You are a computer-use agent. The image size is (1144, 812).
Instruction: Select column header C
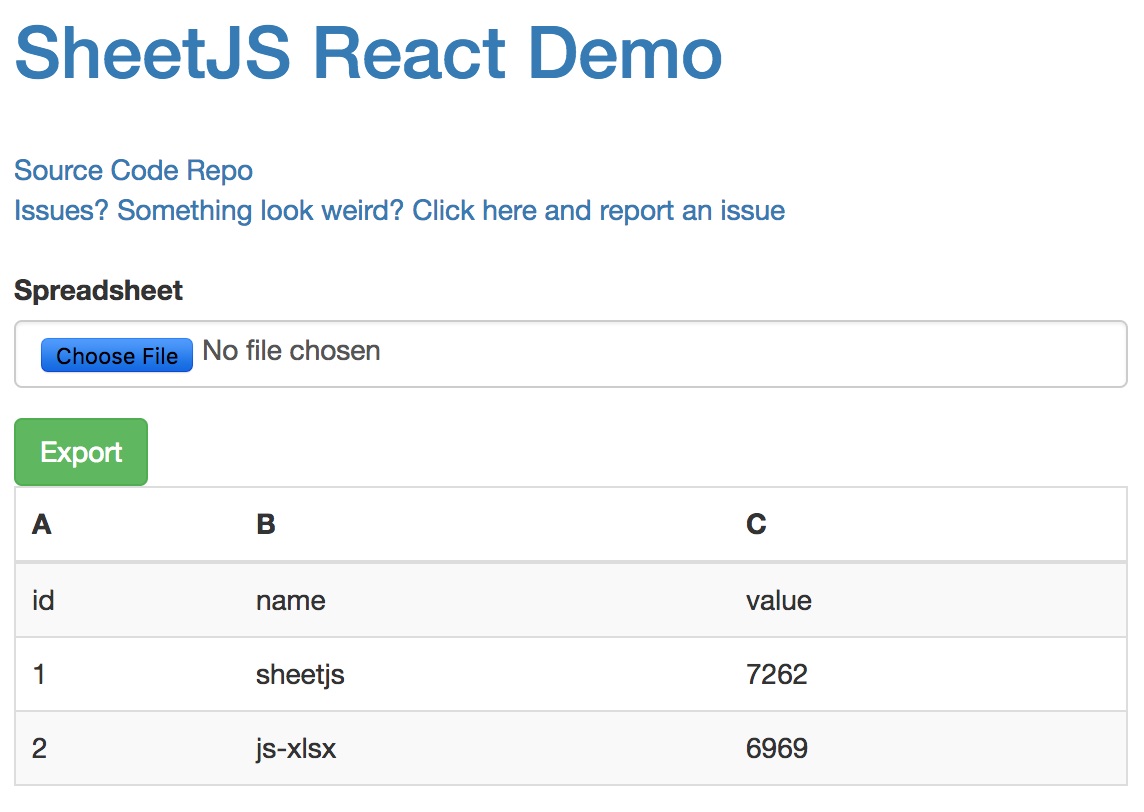coord(756,524)
